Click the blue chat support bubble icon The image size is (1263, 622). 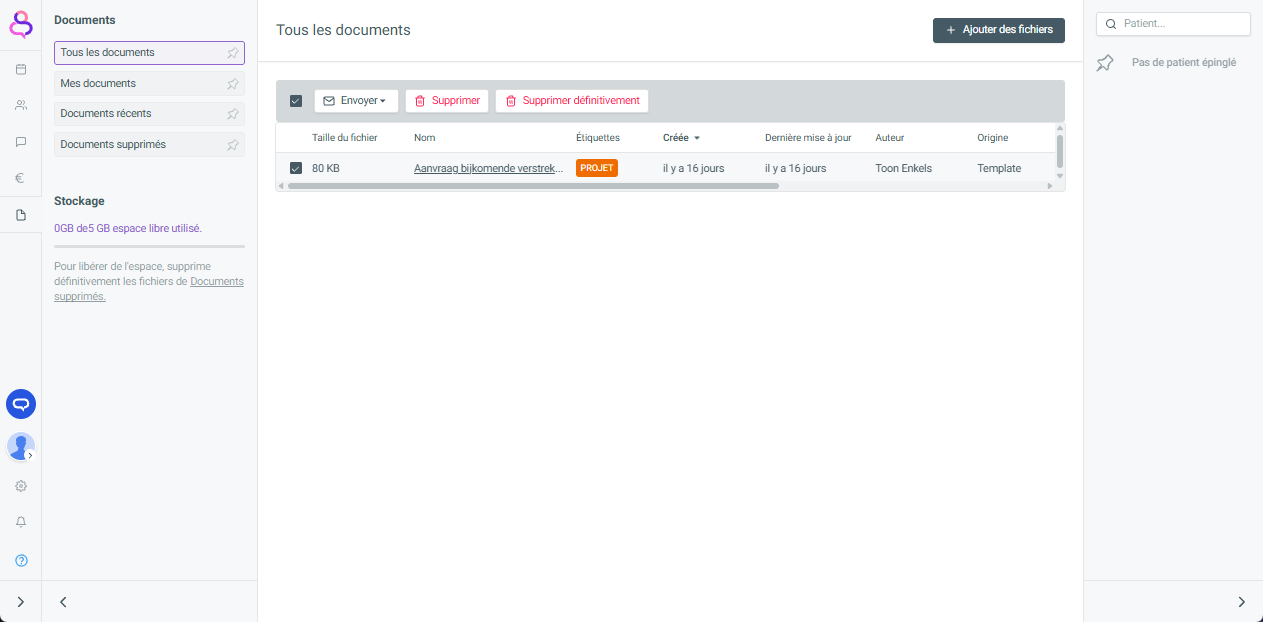click(21, 404)
